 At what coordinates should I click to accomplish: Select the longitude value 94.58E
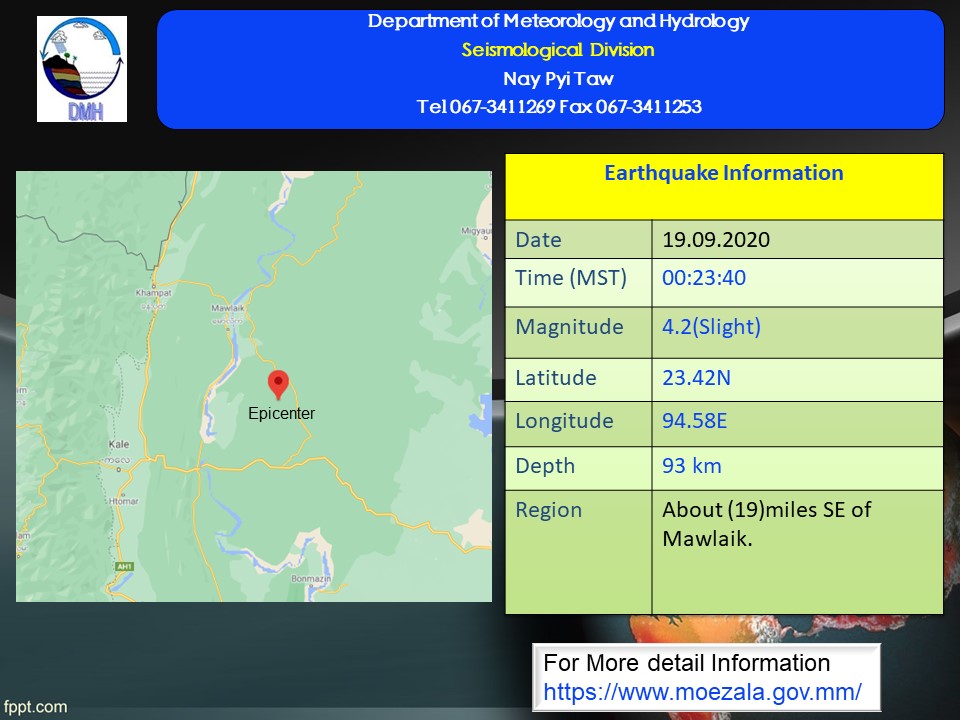[694, 421]
